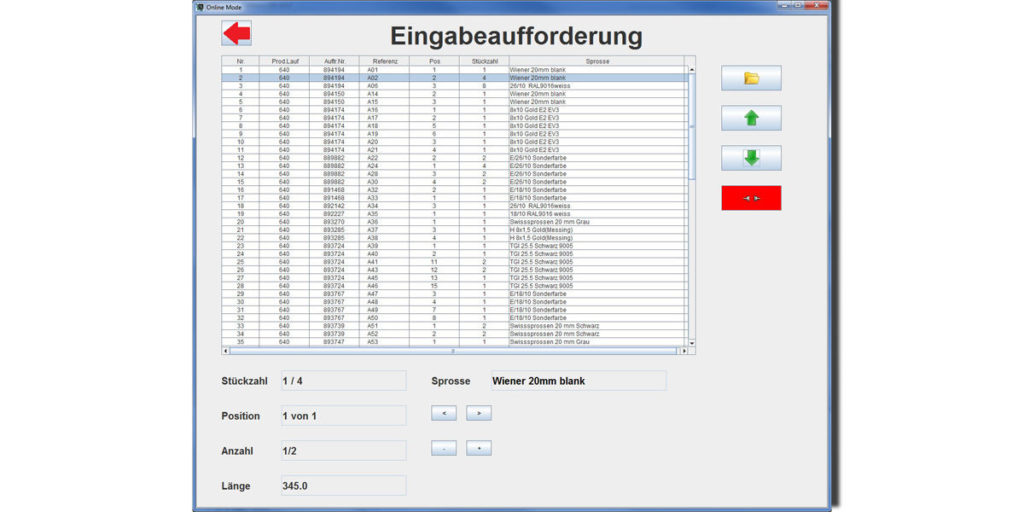This screenshot has height=512, width=1024.
Task: Click the 'Referenz' column header
Action: 384,61
